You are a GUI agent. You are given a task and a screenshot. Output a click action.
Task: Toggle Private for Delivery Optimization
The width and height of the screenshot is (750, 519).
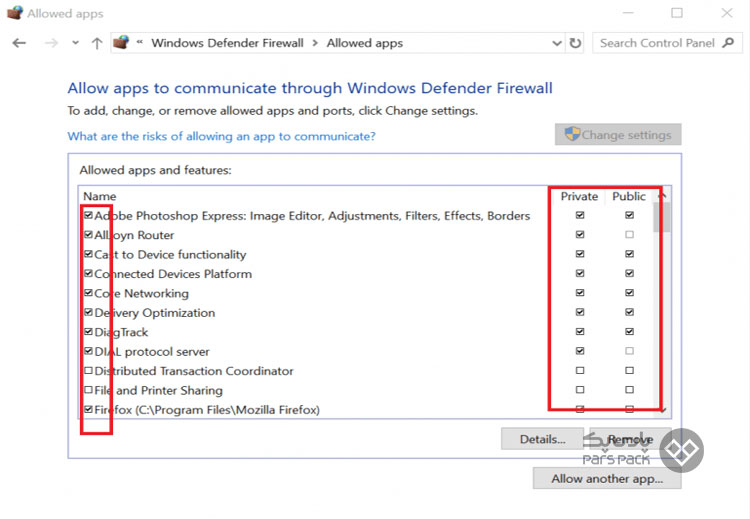point(580,312)
